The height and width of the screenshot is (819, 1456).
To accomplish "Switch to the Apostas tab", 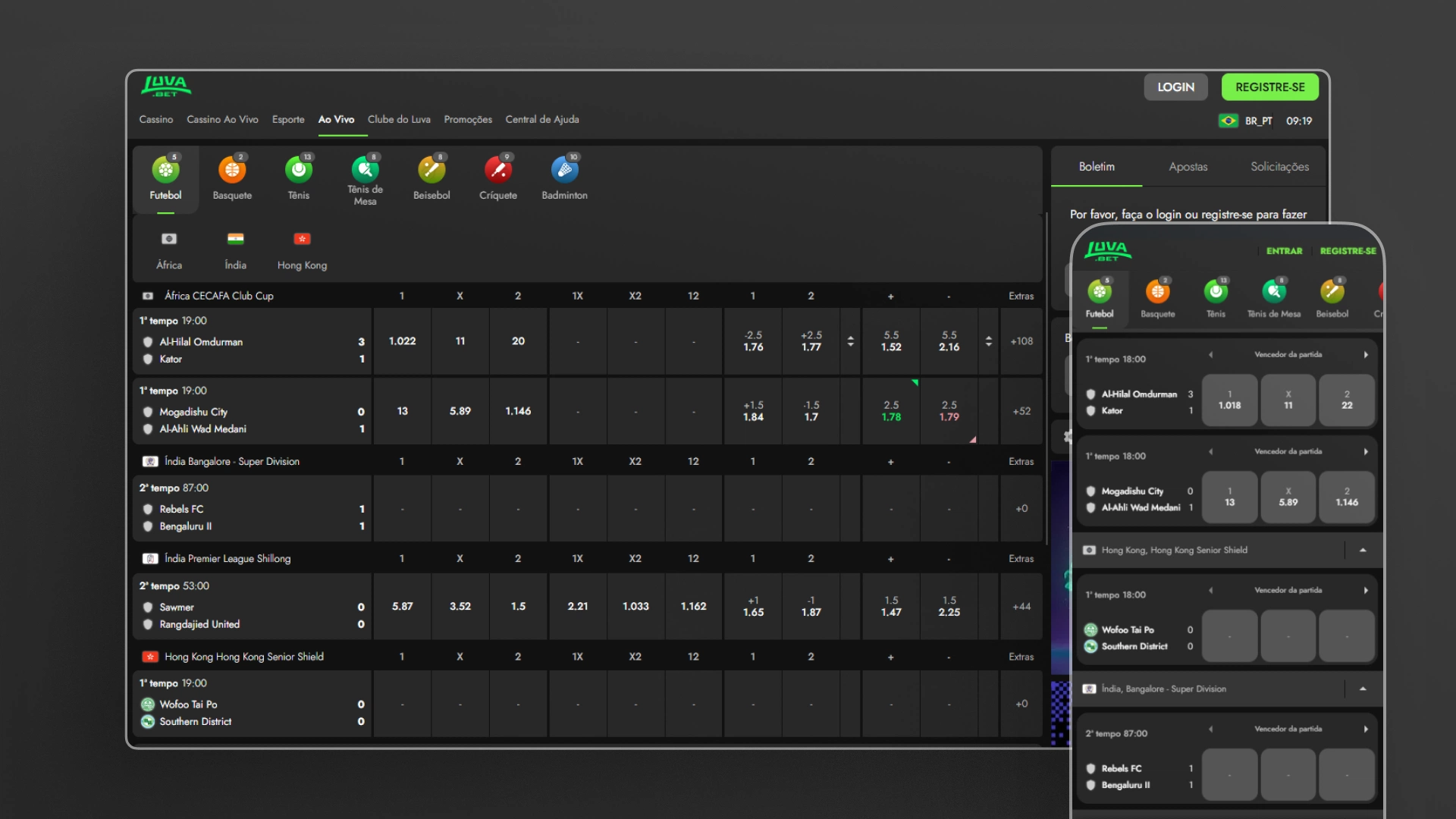I will (x=1188, y=167).
